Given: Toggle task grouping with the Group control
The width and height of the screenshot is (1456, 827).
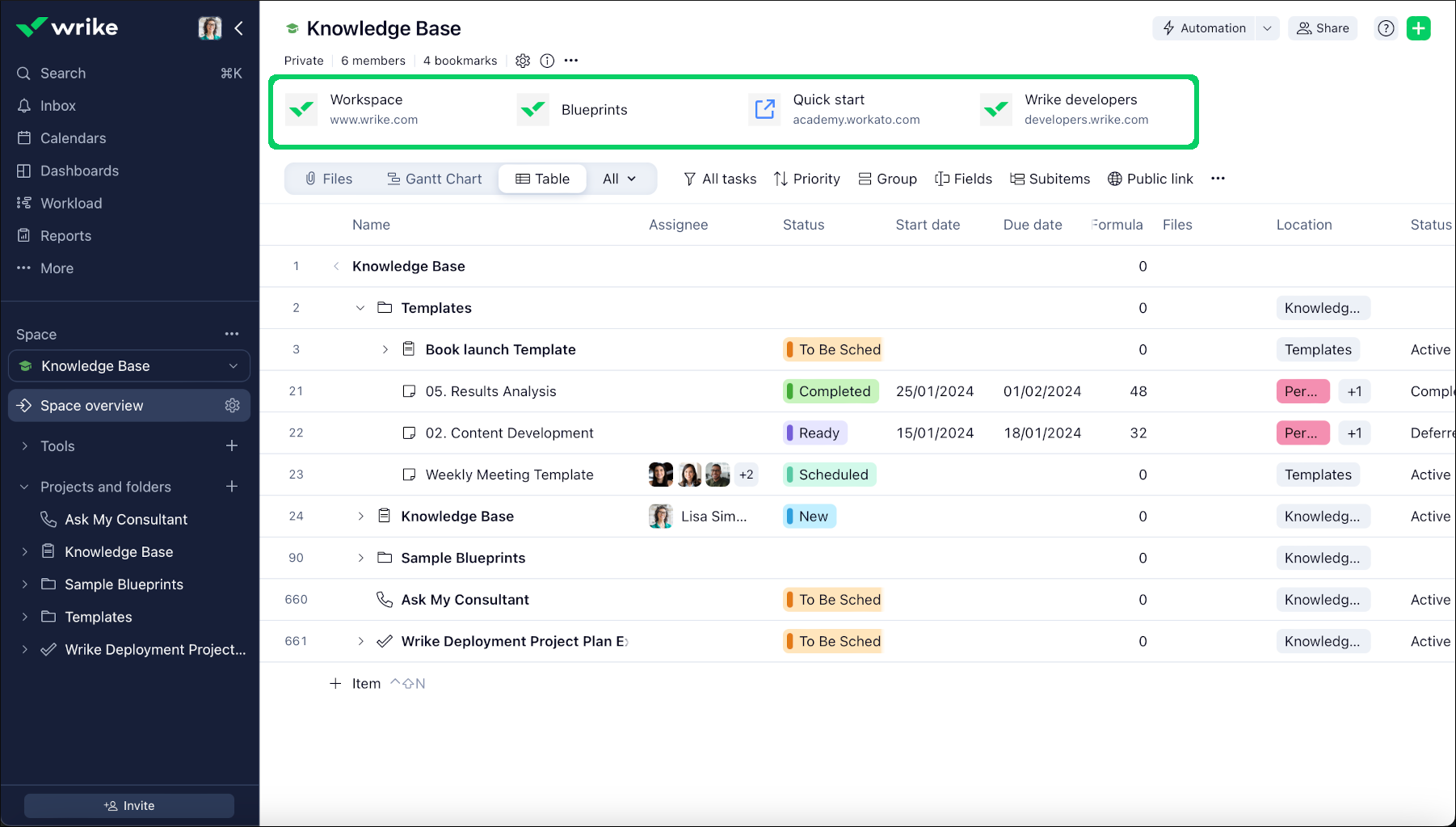Looking at the screenshot, I should pyautogui.click(x=887, y=179).
